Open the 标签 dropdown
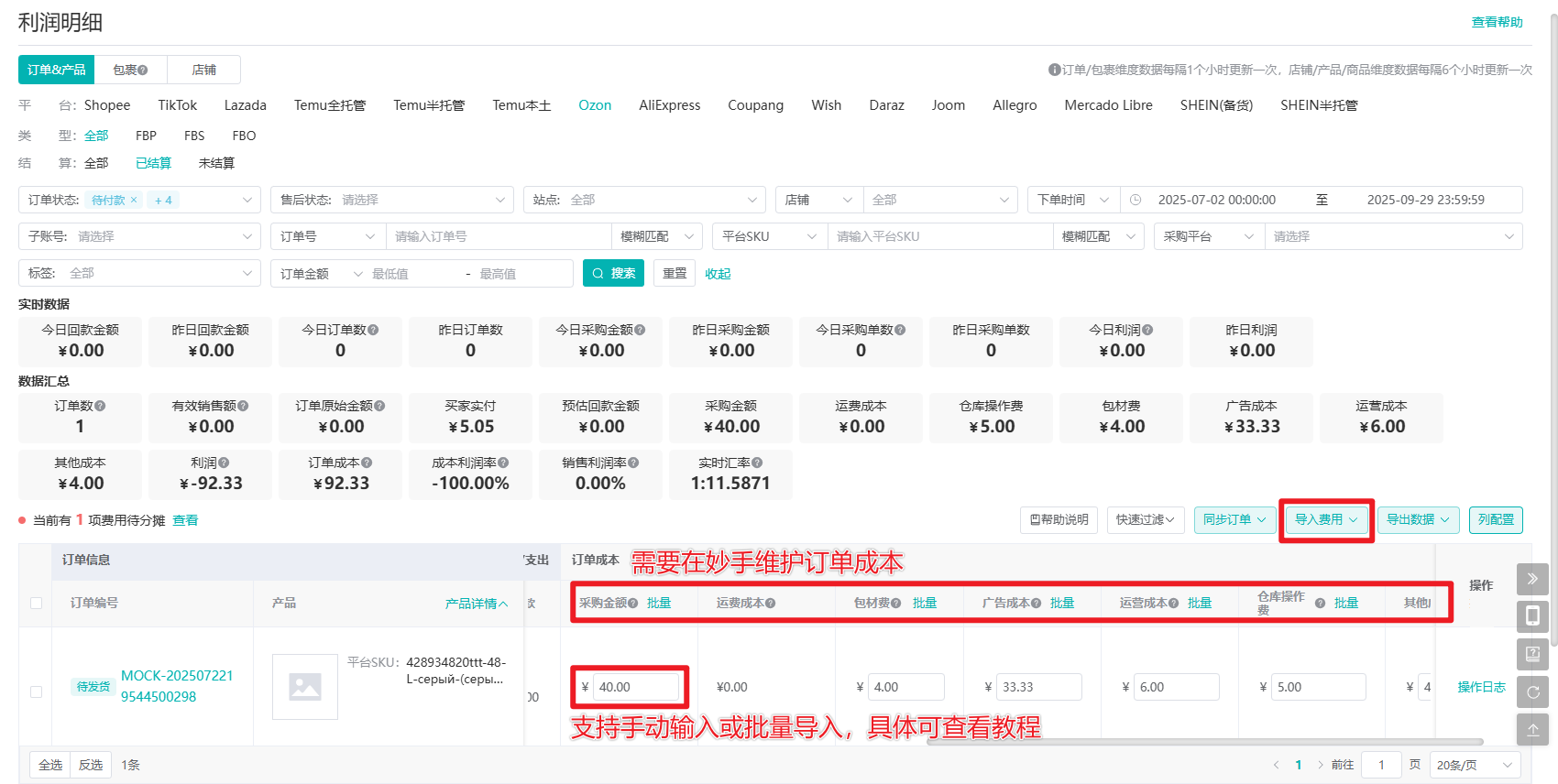This screenshot has width=1558, height=784. pyautogui.click(x=140, y=273)
